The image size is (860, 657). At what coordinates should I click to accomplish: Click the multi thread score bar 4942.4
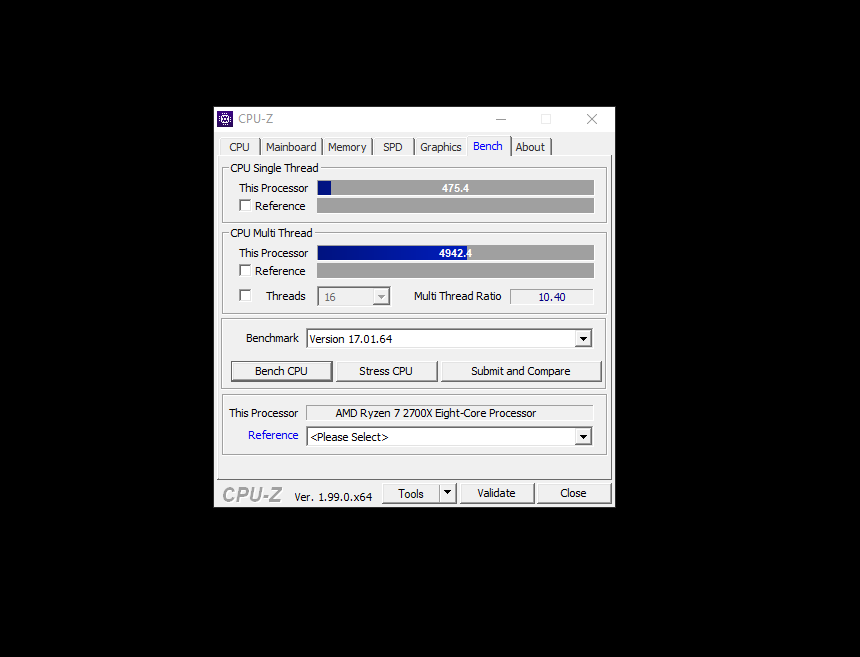[456, 253]
